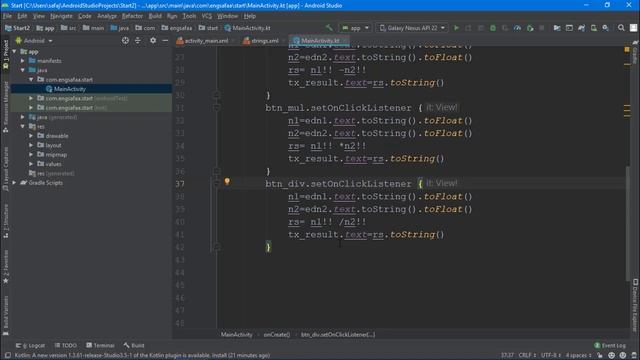
Task: Run the app with the green play button
Action: tap(456, 28)
